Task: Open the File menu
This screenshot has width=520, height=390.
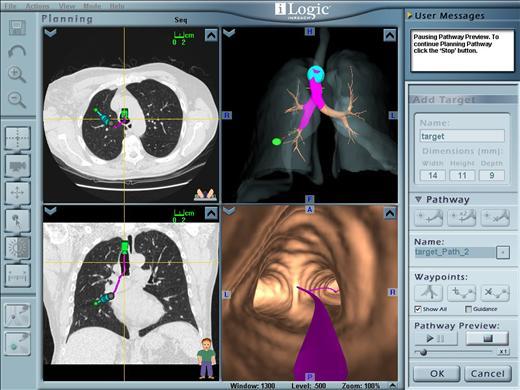Action: [11, 6]
